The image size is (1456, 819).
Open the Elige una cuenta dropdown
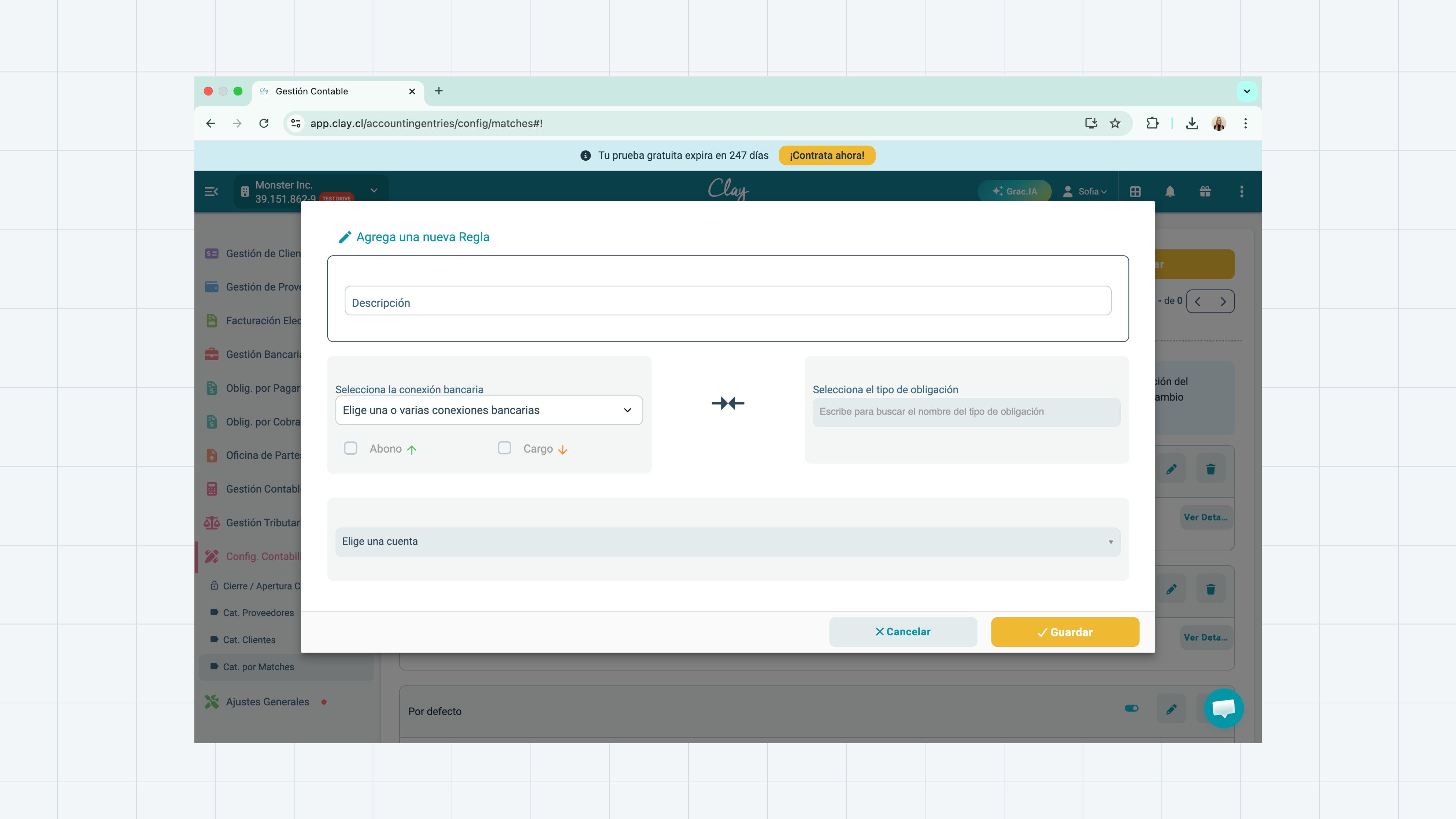click(x=727, y=542)
